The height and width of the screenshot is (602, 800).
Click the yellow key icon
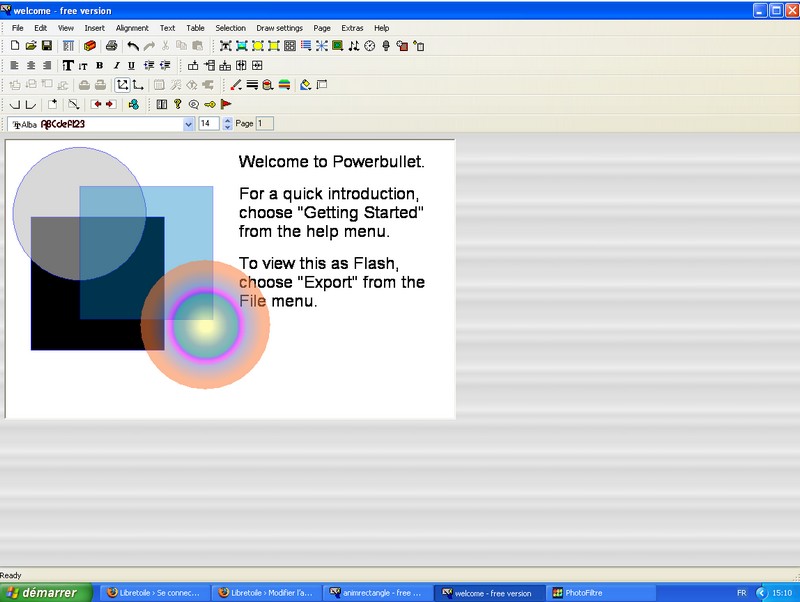[x=210, y=105]
